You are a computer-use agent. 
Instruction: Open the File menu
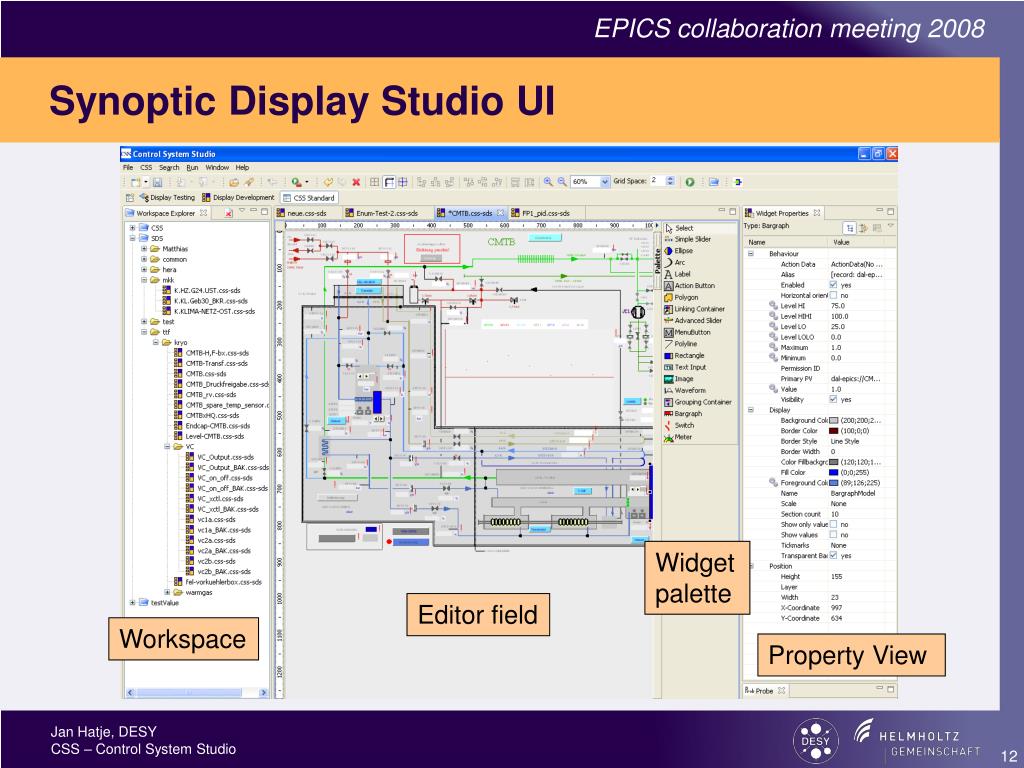[x=128, y=168]
